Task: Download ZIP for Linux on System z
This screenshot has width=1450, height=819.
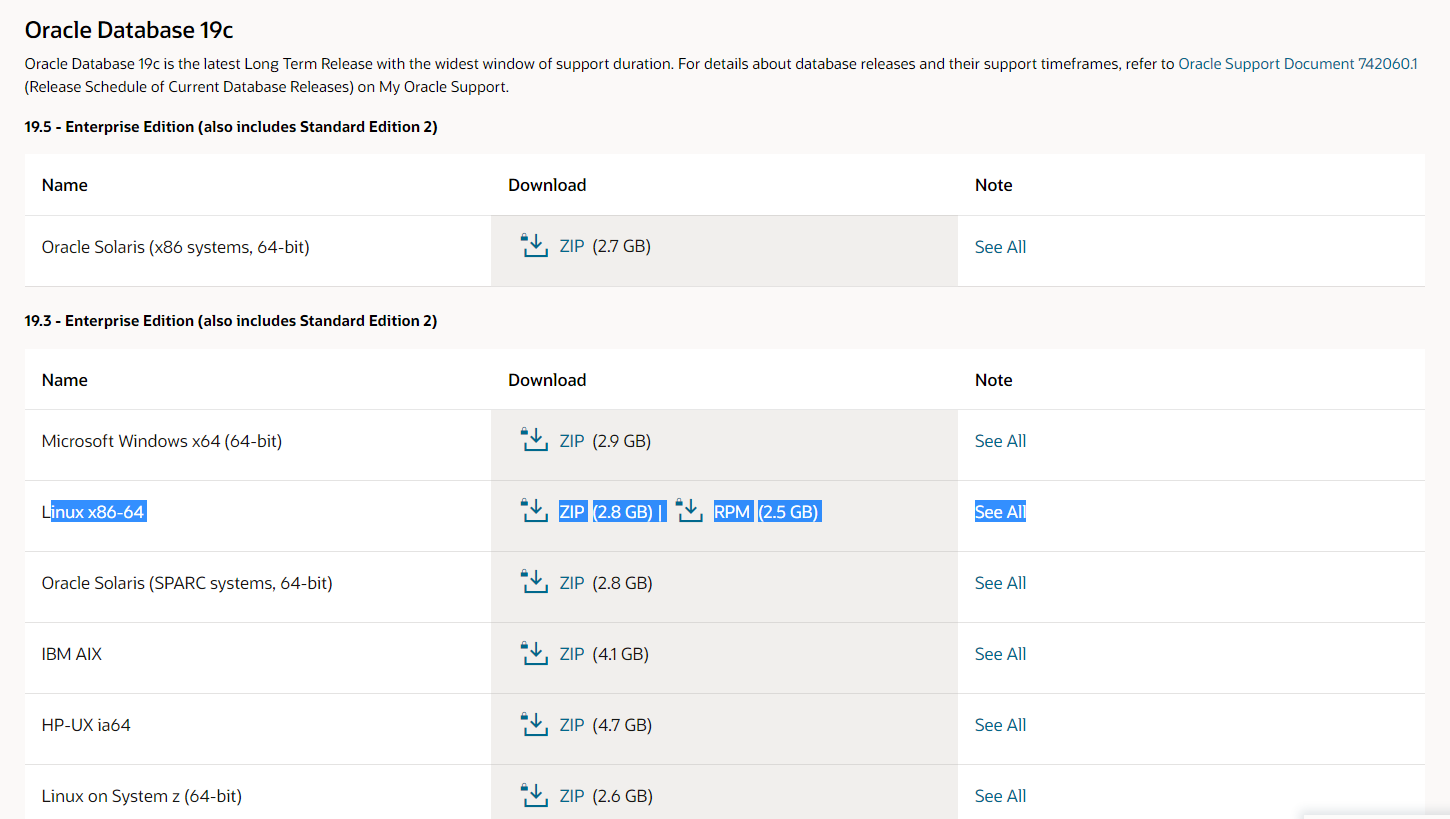Action: 572,795
